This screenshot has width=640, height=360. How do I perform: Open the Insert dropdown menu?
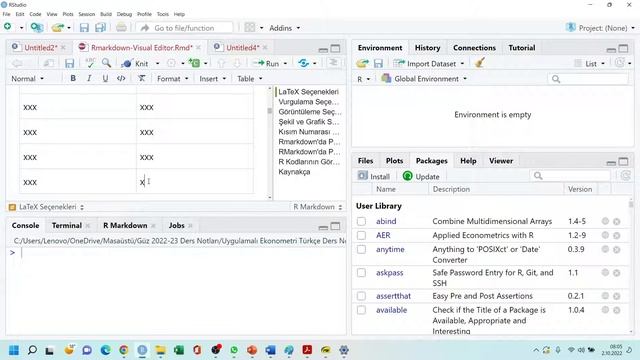(x=212, y=78)
